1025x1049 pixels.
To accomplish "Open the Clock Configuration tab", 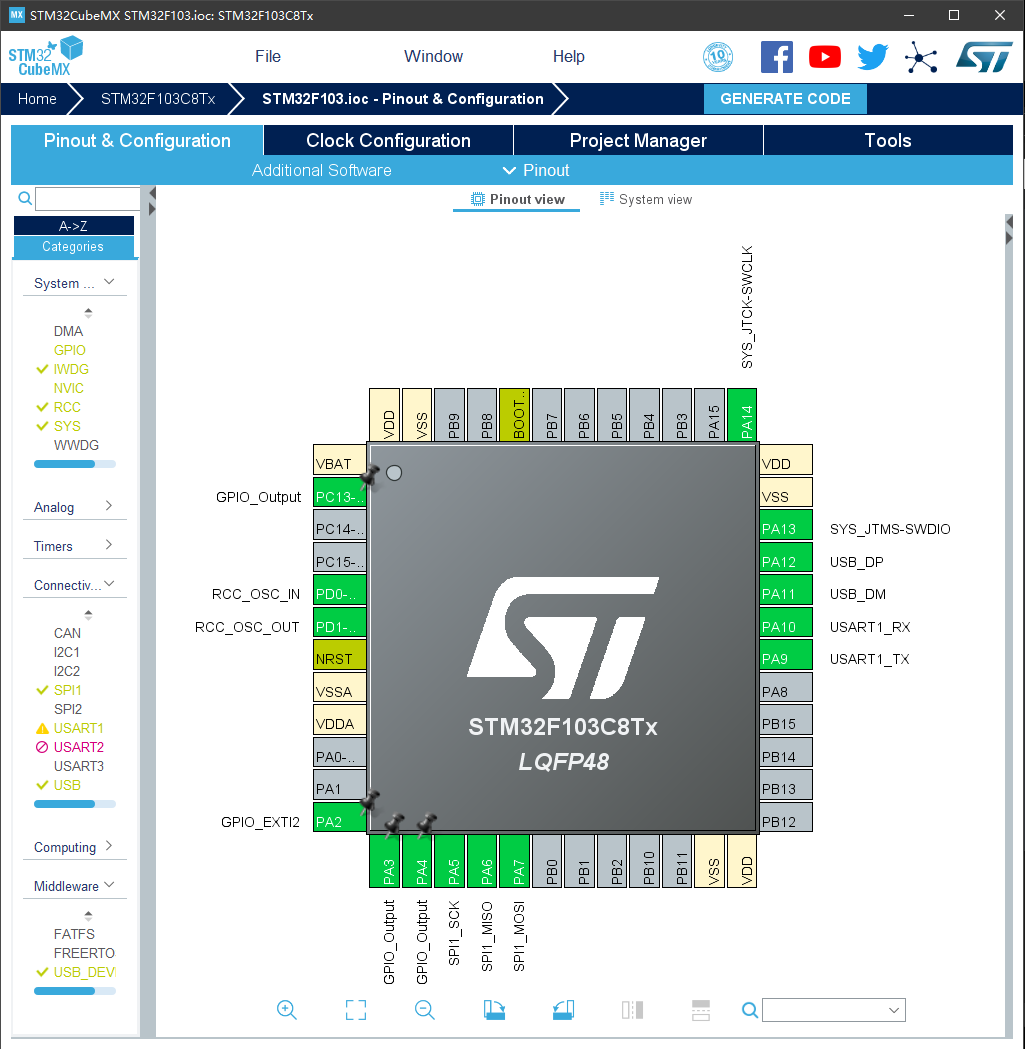I will point(388,140).
